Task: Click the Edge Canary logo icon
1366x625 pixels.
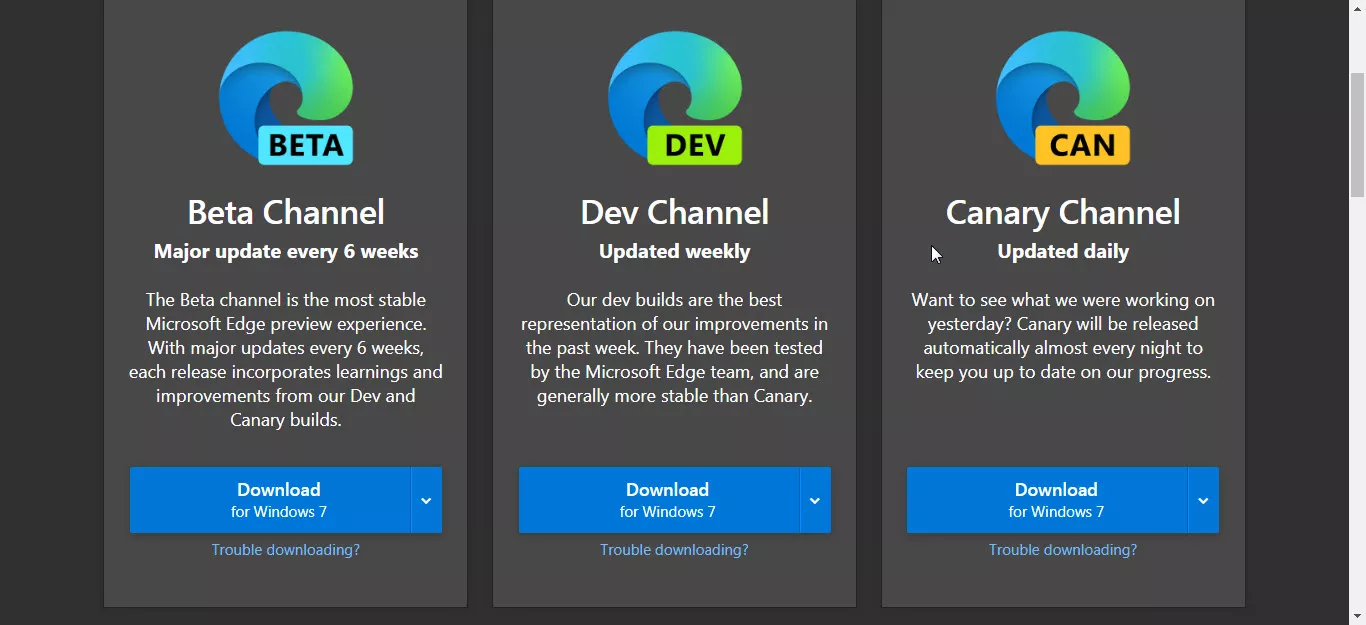Action: coord(1063,98)
